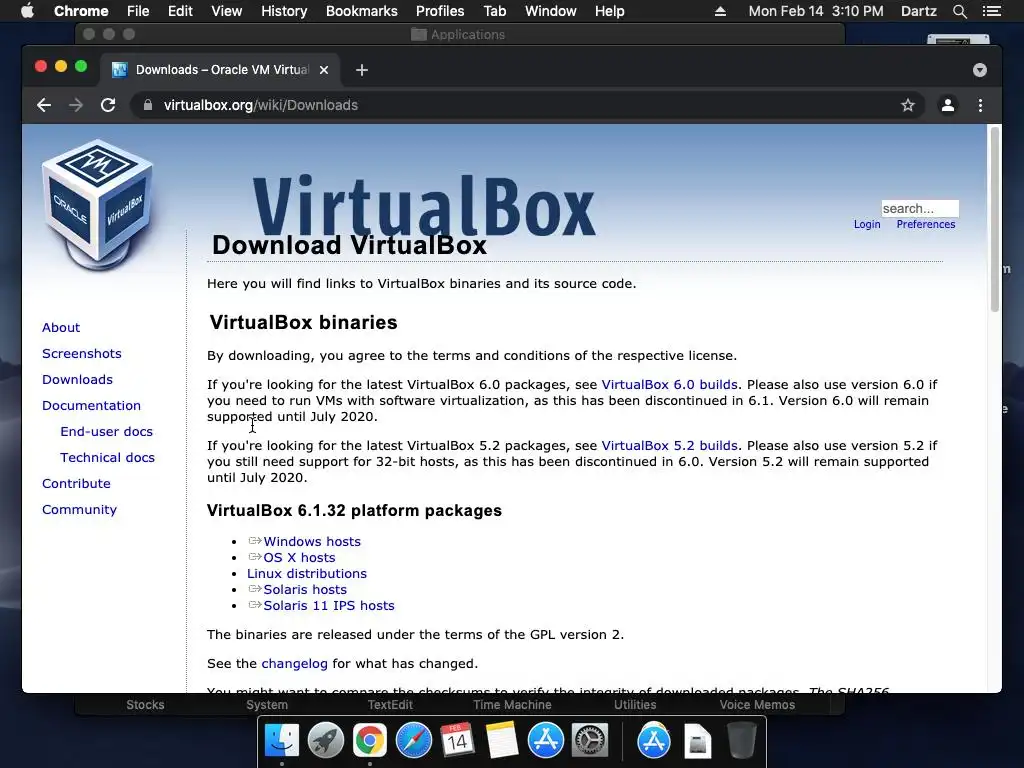1024x768 pixels.
Task: Open the History menu
Action: click(284, 11)
